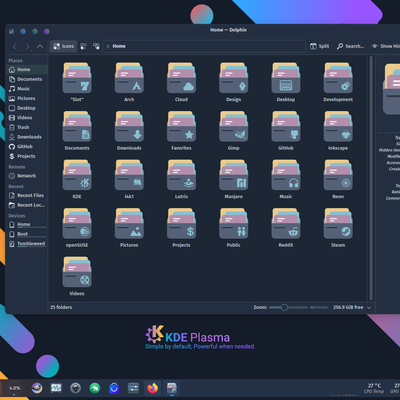Screen dimensions: 400x400
Task: Expand the 256.9 GiB free dropdown arrow
Action: [369, 307]
